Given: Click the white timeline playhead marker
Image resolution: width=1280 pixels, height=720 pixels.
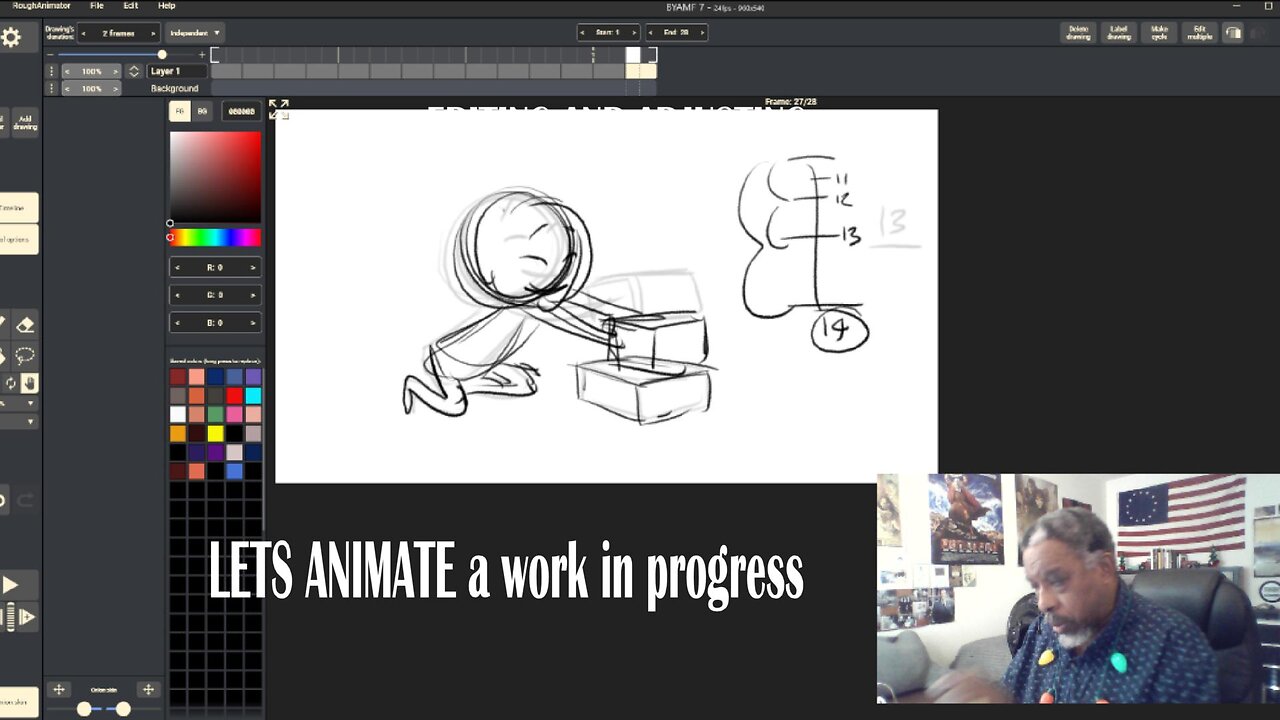Looking at the screenshot, I should pos(633,55).
